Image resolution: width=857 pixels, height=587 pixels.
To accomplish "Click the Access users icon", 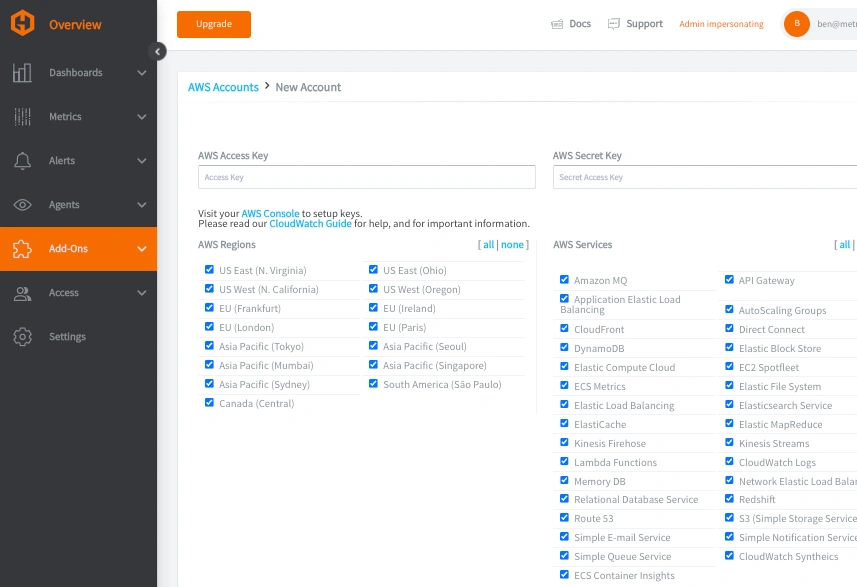I will (x=22, y=294).
